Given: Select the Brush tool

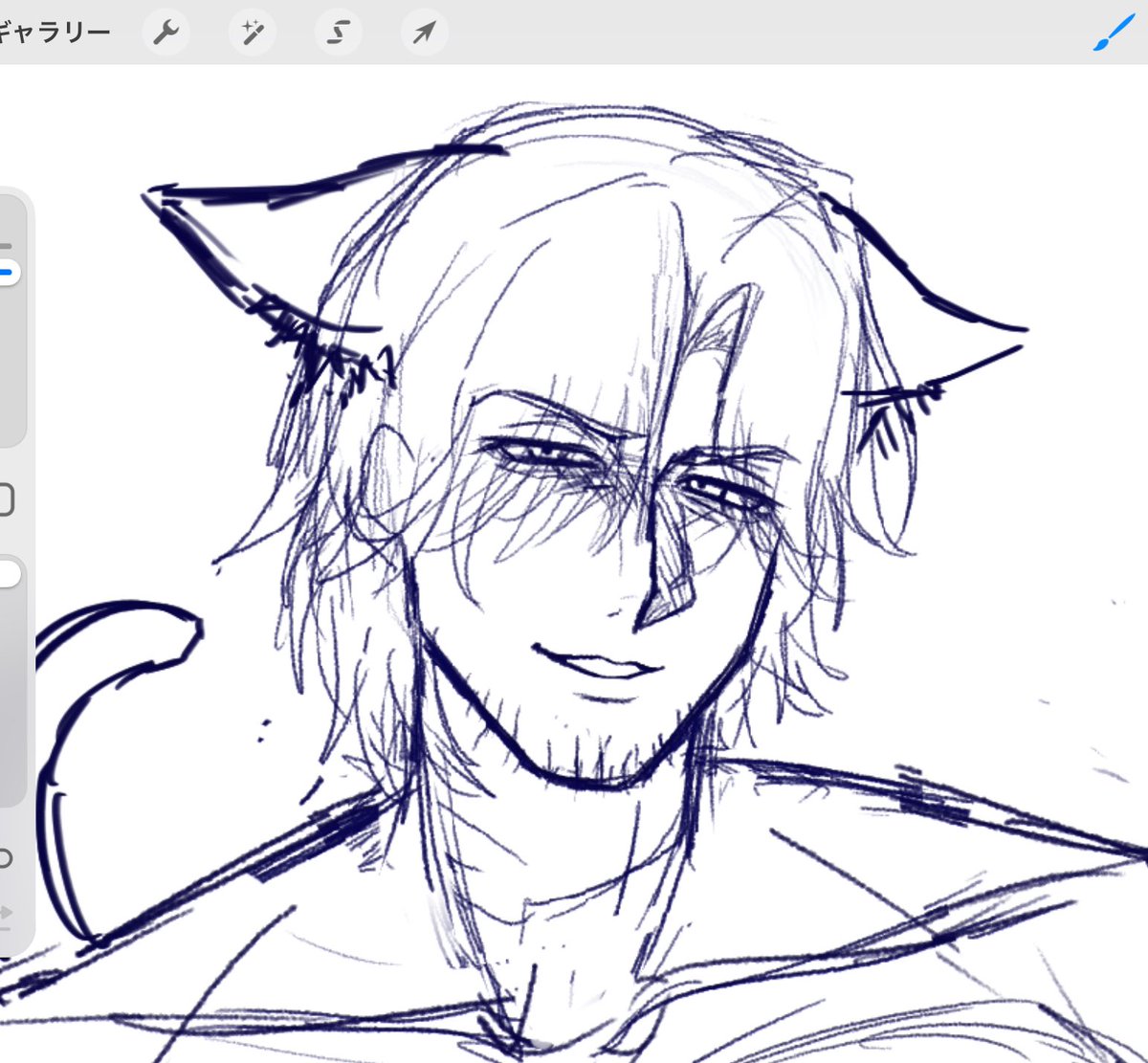Looking at the screenshot, I should (1114, 33).
